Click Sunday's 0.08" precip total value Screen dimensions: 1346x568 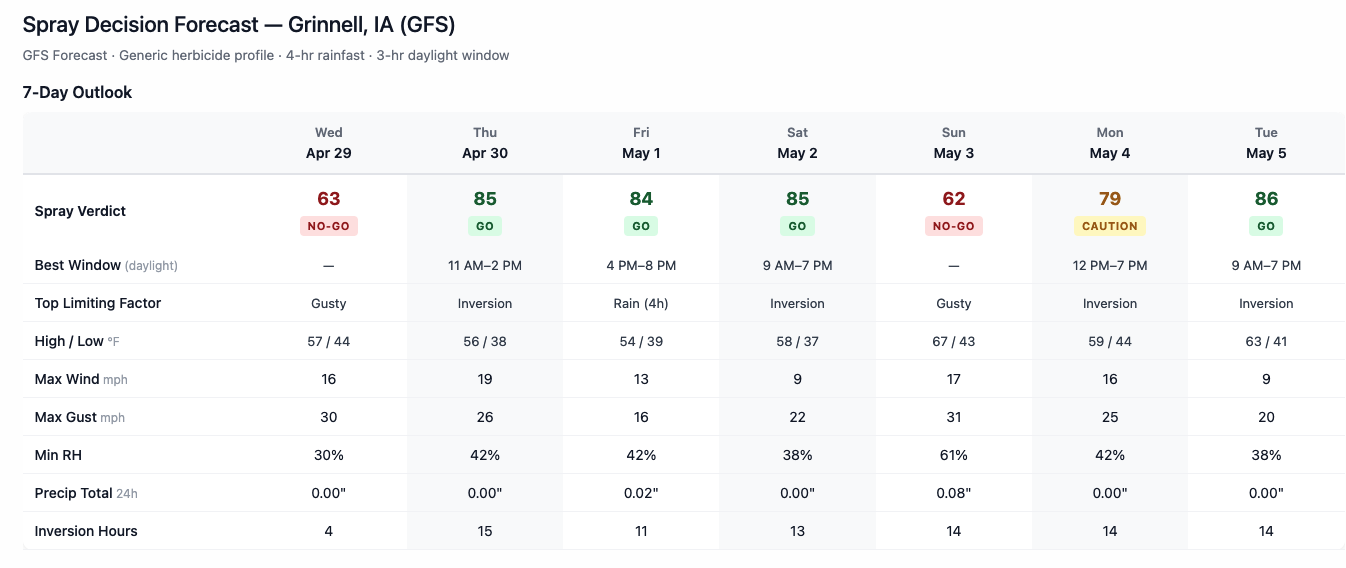[x=953, y=493]
